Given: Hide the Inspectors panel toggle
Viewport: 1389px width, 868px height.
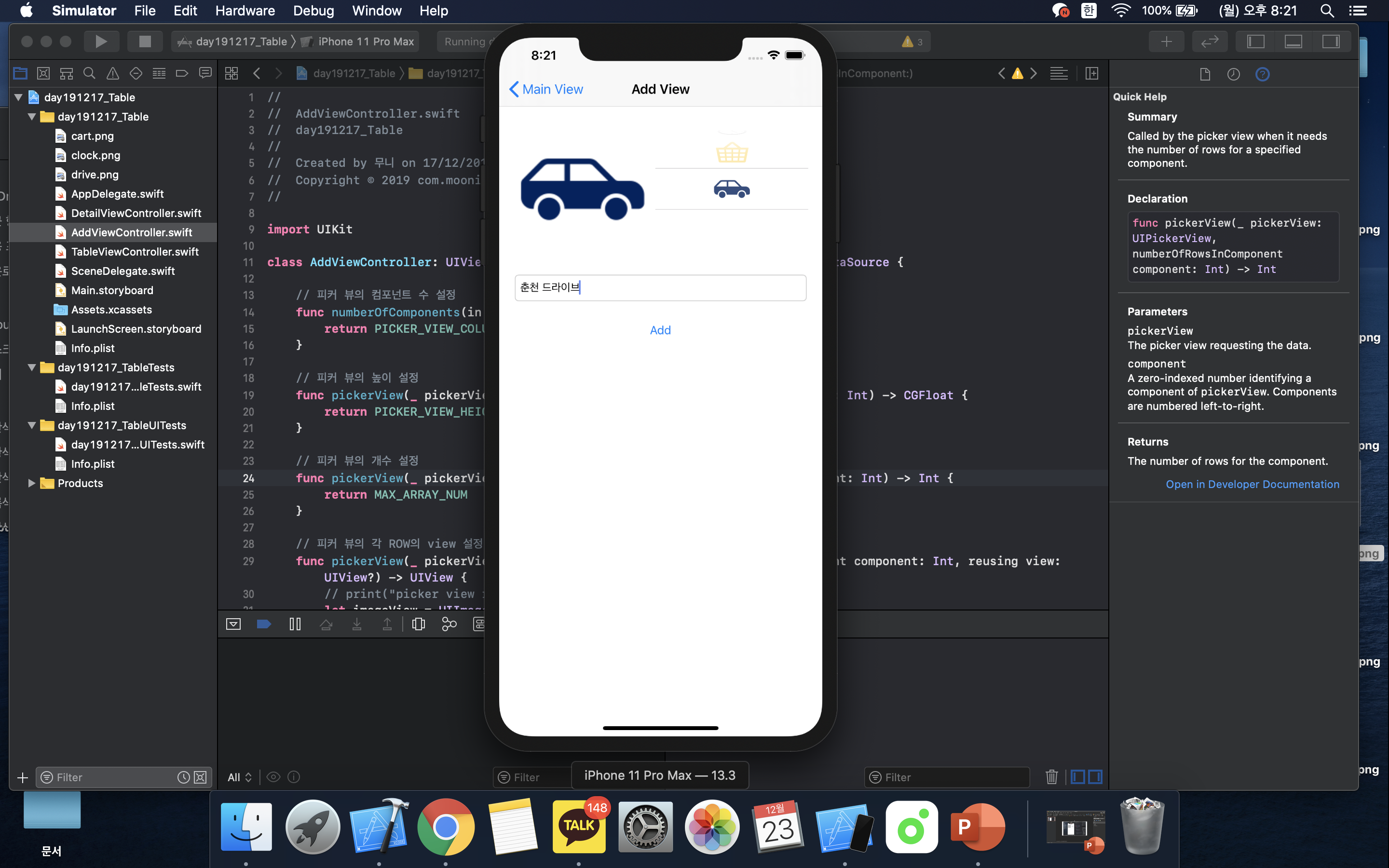Looking at the screenshot, I should tap(1331, 41).
